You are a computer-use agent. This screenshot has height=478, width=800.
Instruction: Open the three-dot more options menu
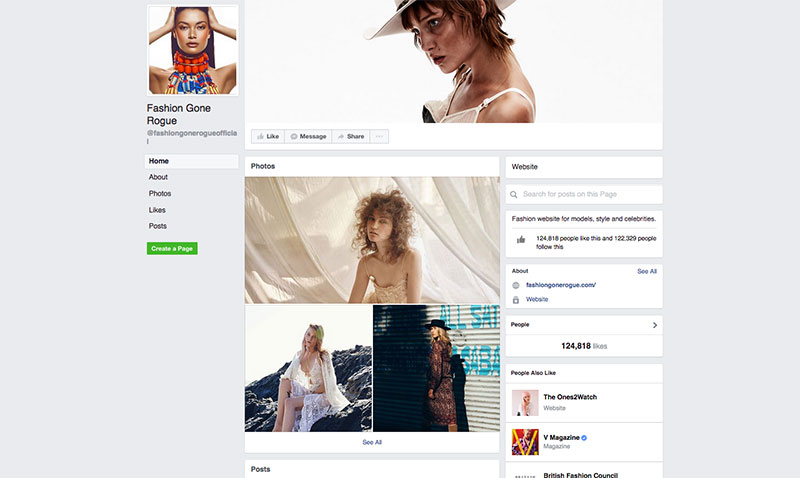pos(379,136)
